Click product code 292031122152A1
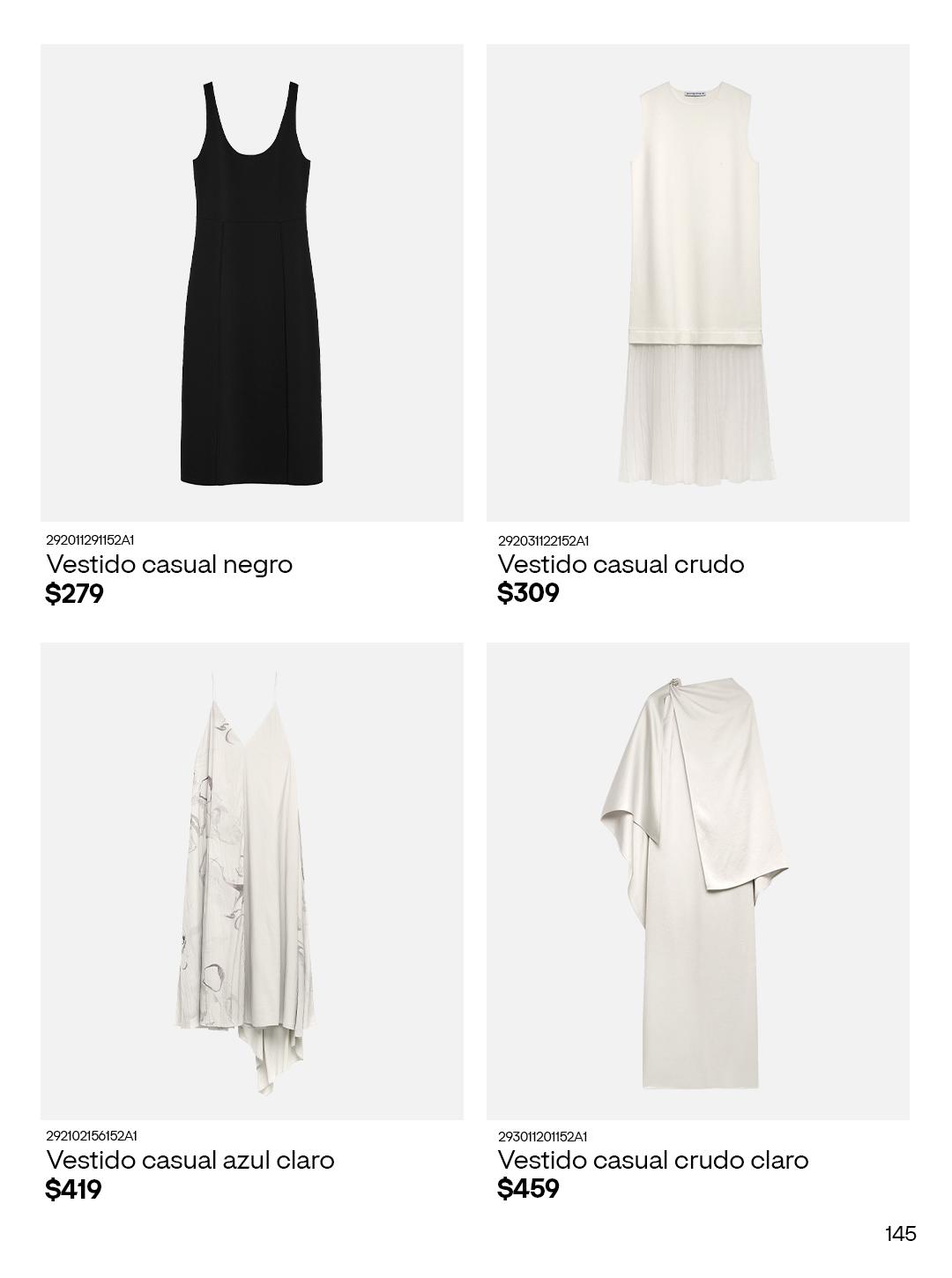Image resolution: width=952 pixels, height=1278 pixels. pyautogui.click(x=543, y=540)
